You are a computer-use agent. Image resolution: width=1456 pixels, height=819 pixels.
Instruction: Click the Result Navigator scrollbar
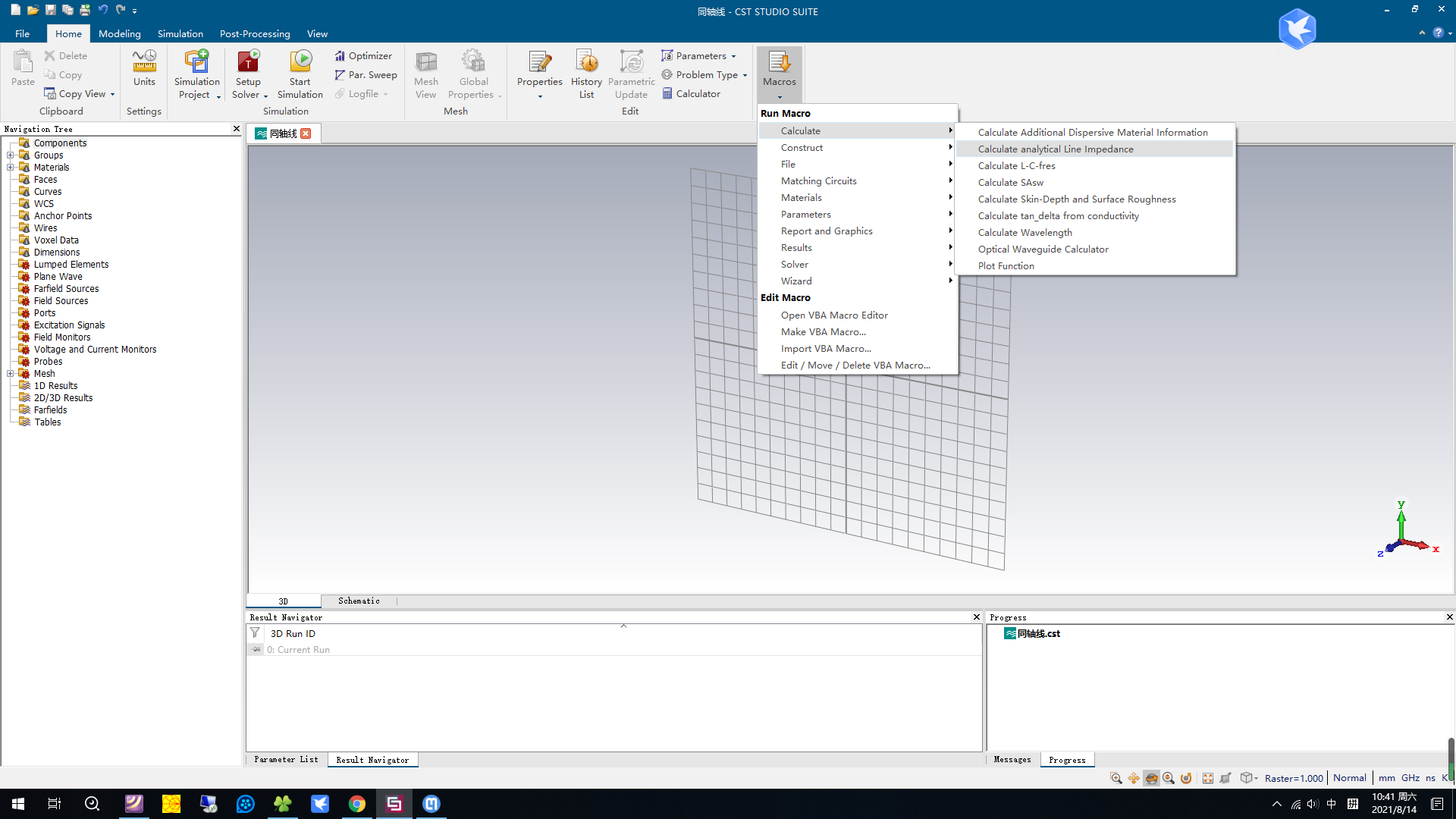point(624,626)
